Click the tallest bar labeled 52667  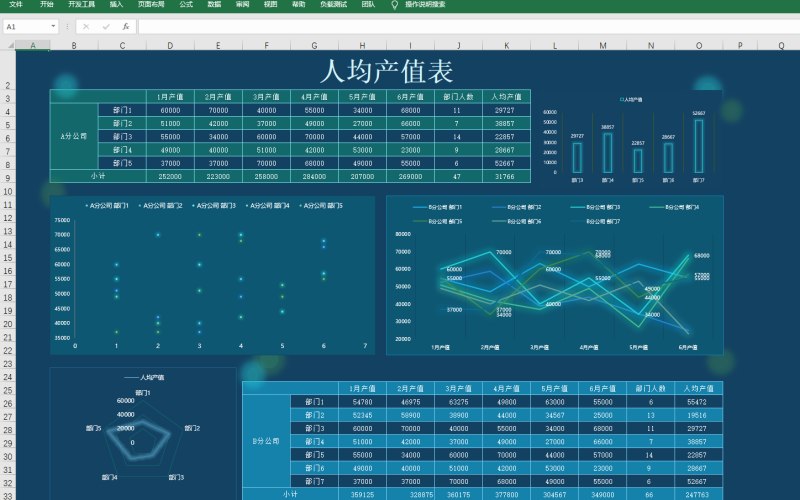coord(699,146)
